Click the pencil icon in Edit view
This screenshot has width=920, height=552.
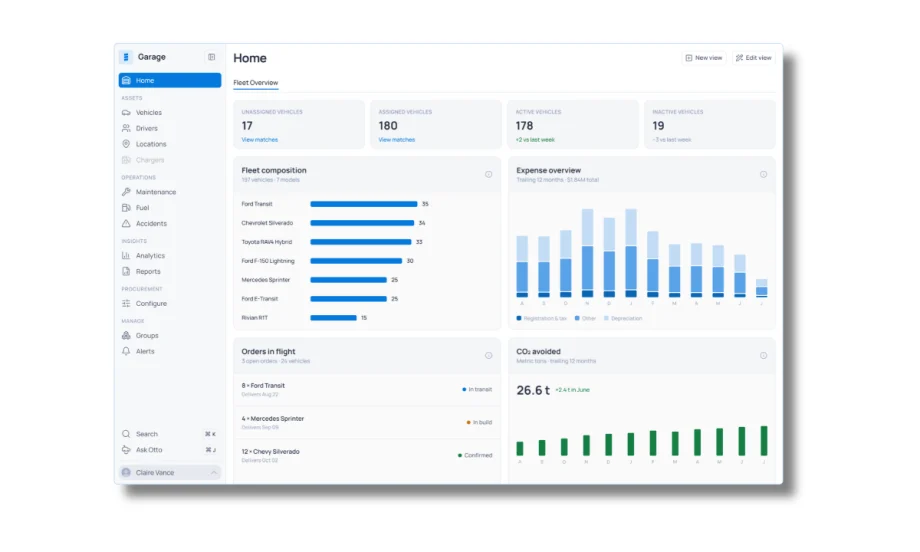(739, 58)
